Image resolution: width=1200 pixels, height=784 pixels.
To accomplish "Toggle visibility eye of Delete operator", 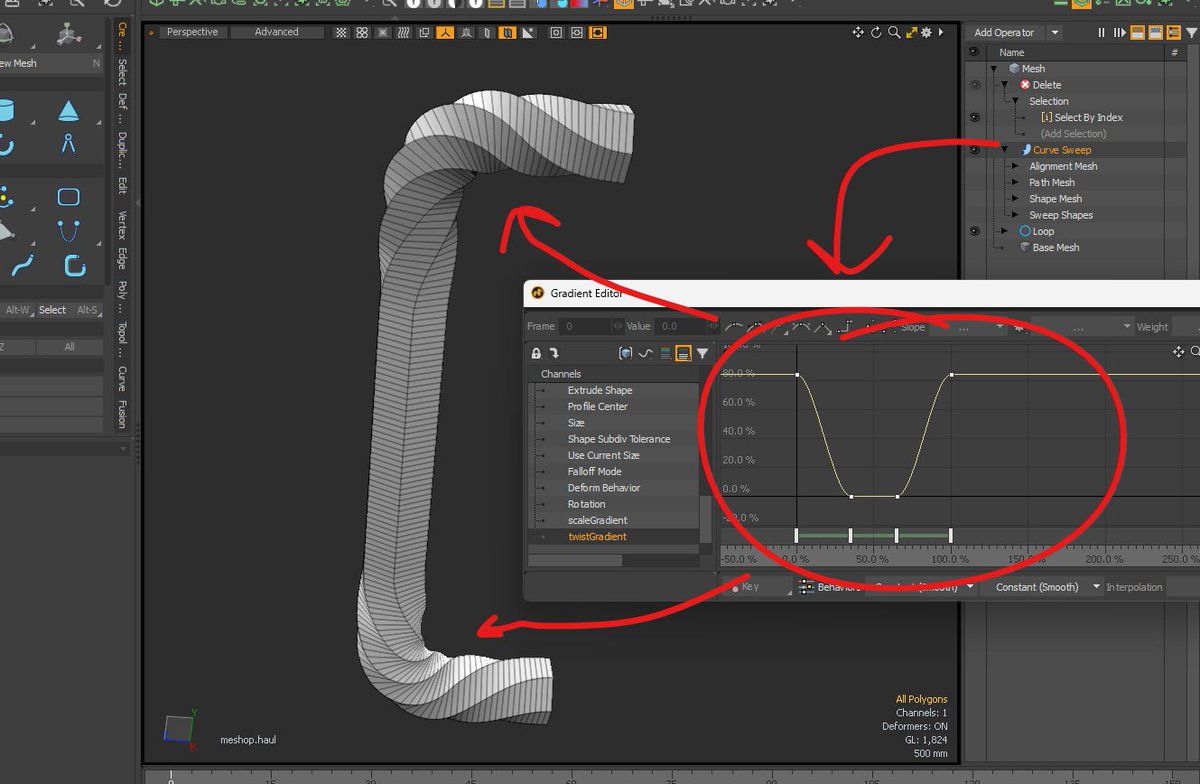I will pyautogui.click(x=975, y=85).
